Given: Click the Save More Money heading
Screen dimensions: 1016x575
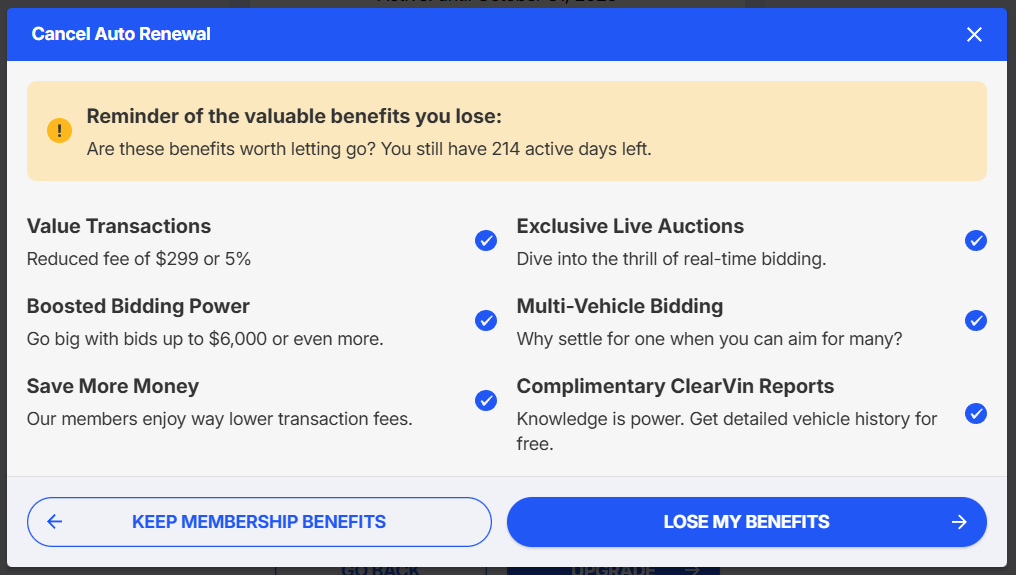Looking at the screenshot, I should (x=113, y=386).
